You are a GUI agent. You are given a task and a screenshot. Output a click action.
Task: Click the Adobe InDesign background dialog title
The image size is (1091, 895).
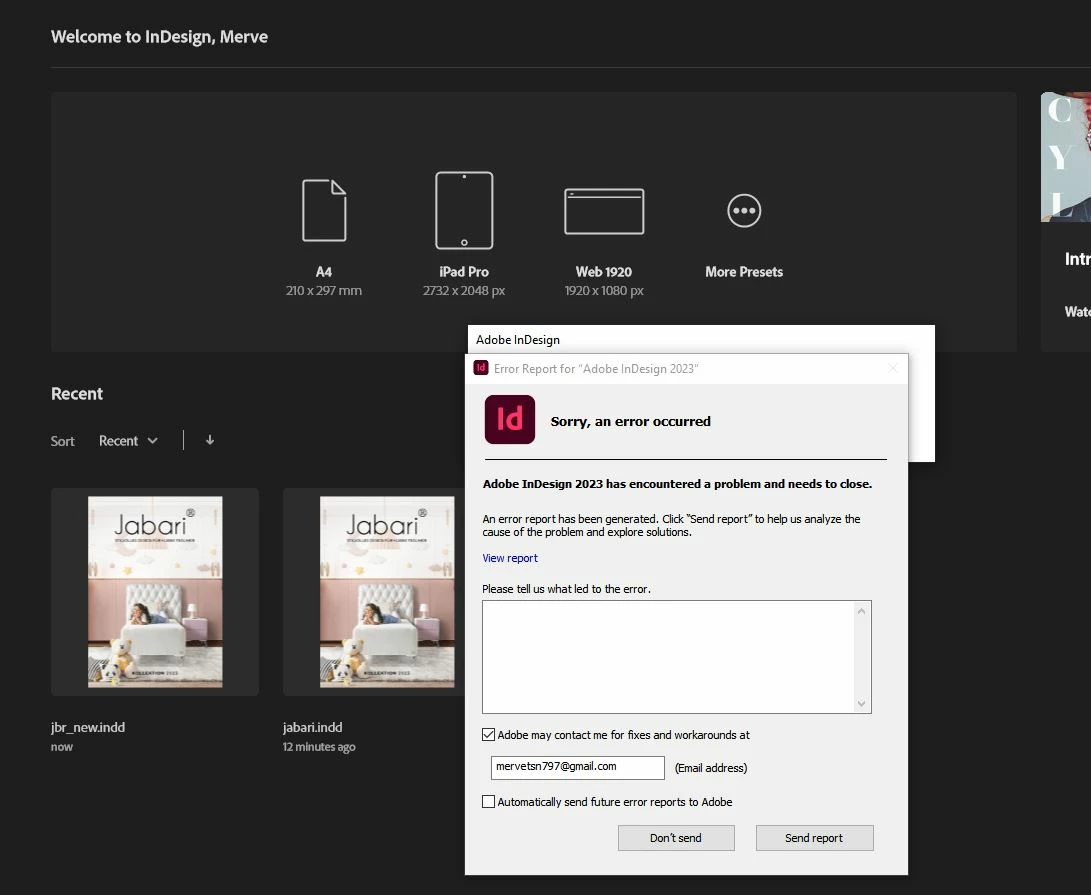[518, 340]
